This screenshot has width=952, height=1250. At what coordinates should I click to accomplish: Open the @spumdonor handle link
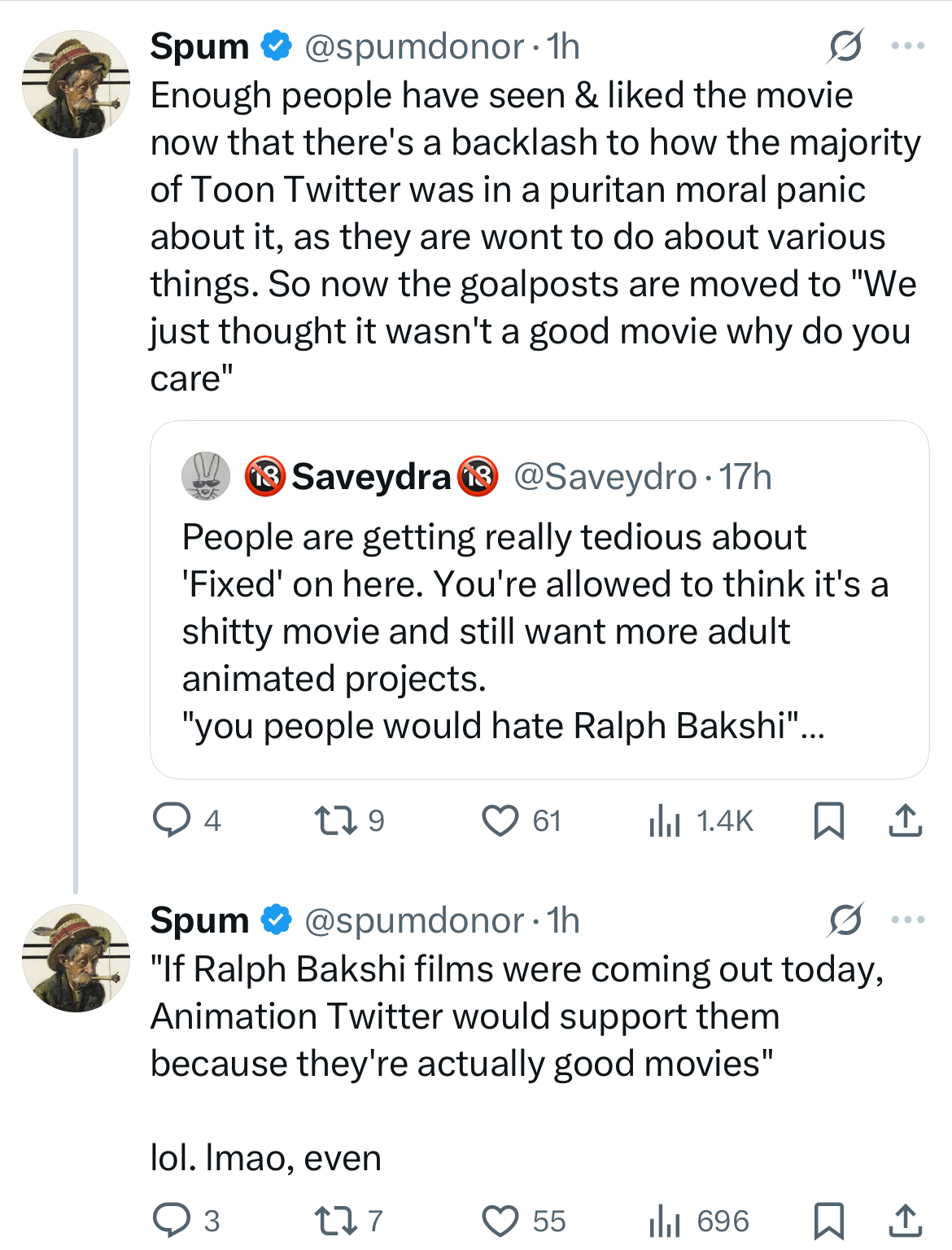413,47
